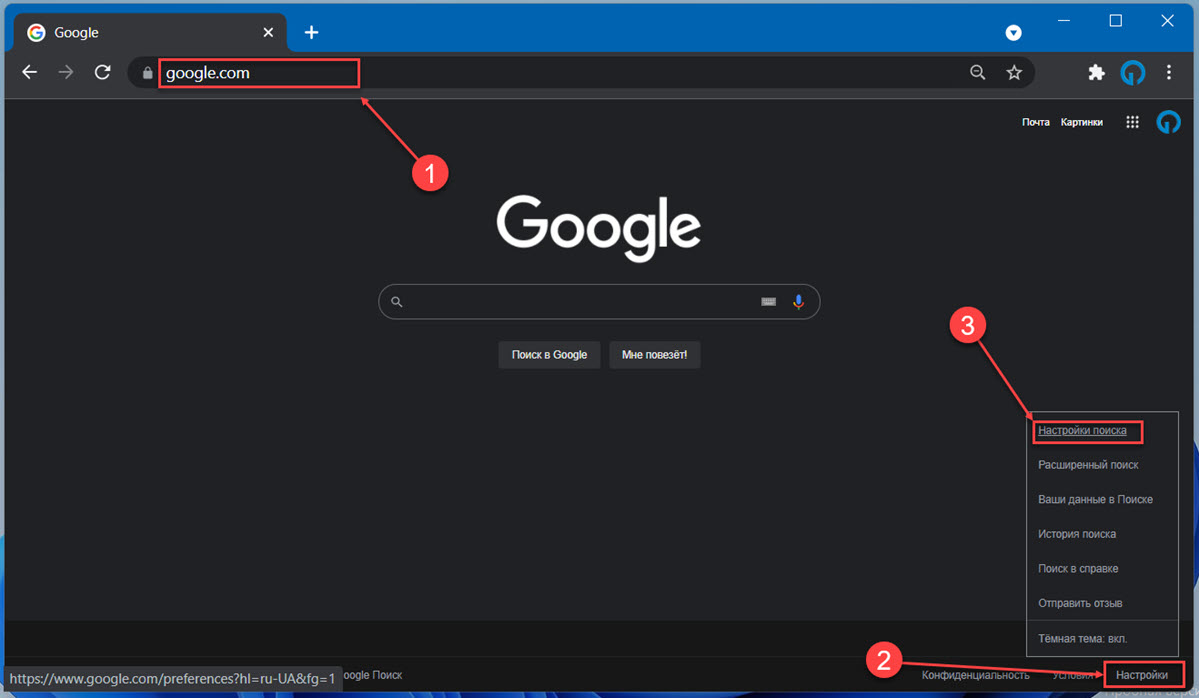
Task: Open the tab search dropdown arrow
Action: [1013, 33]
